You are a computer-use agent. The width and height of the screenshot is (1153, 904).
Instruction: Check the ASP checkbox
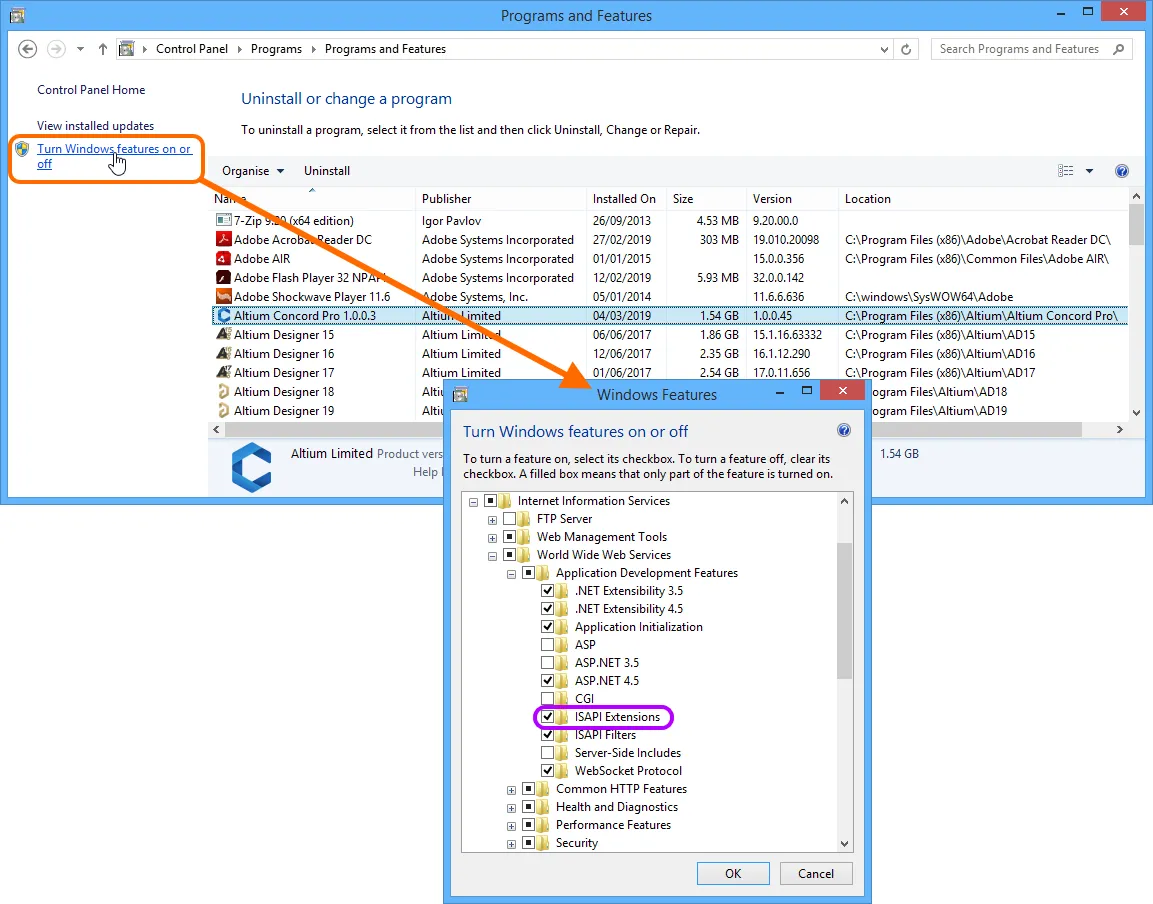(547, 644)
